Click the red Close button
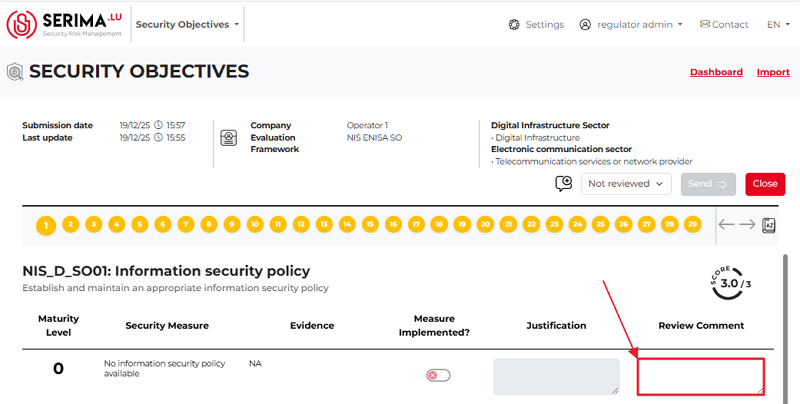Image resolution: width=800 pixels, height=404 pixels. (765, 184)
